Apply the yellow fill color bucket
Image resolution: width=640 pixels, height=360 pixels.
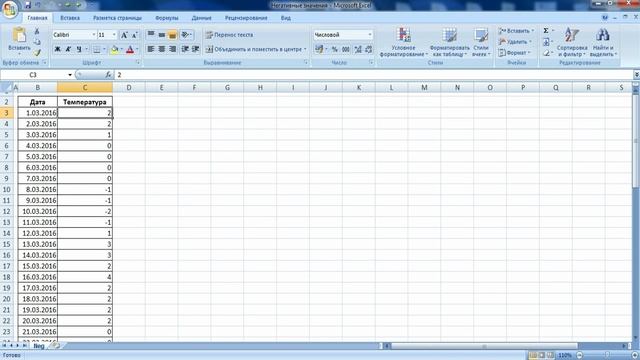coord(115,49)
